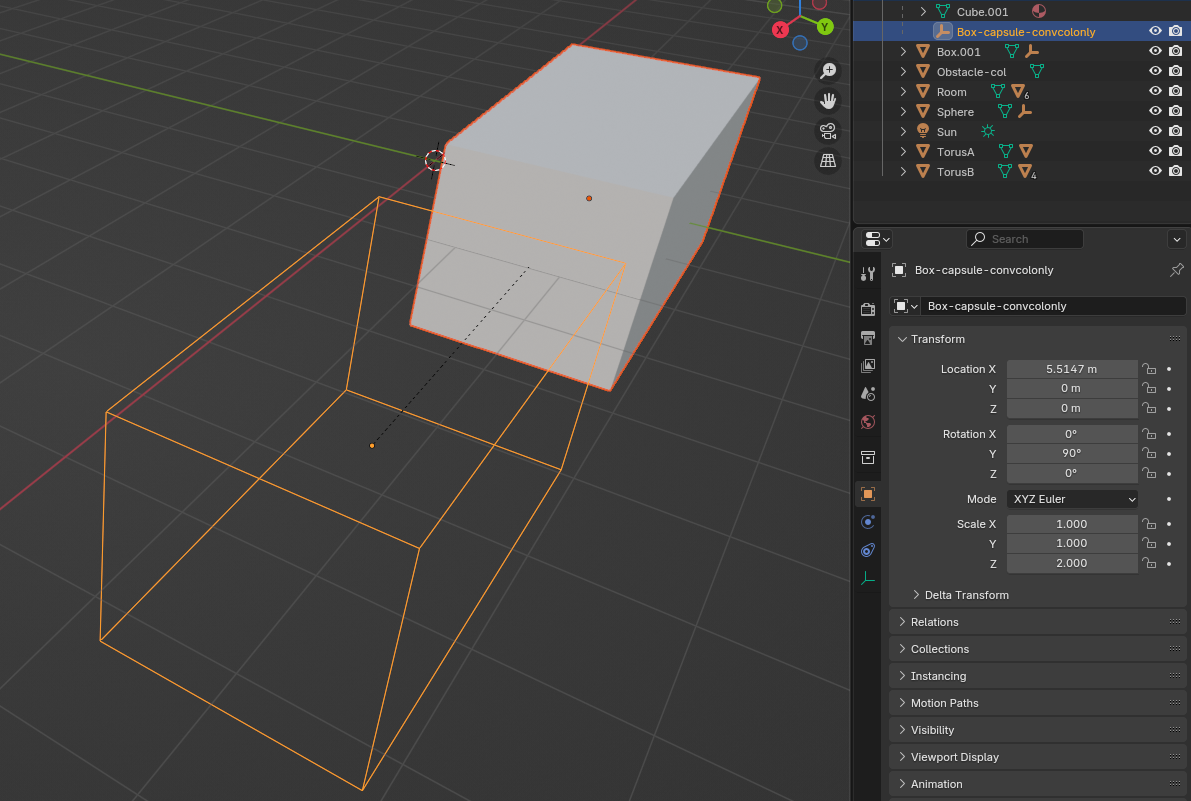Viewport: 1191px width, 801px height.
Task: Select Obstacle-col in the outliner
Action: (x=971, y=72)
